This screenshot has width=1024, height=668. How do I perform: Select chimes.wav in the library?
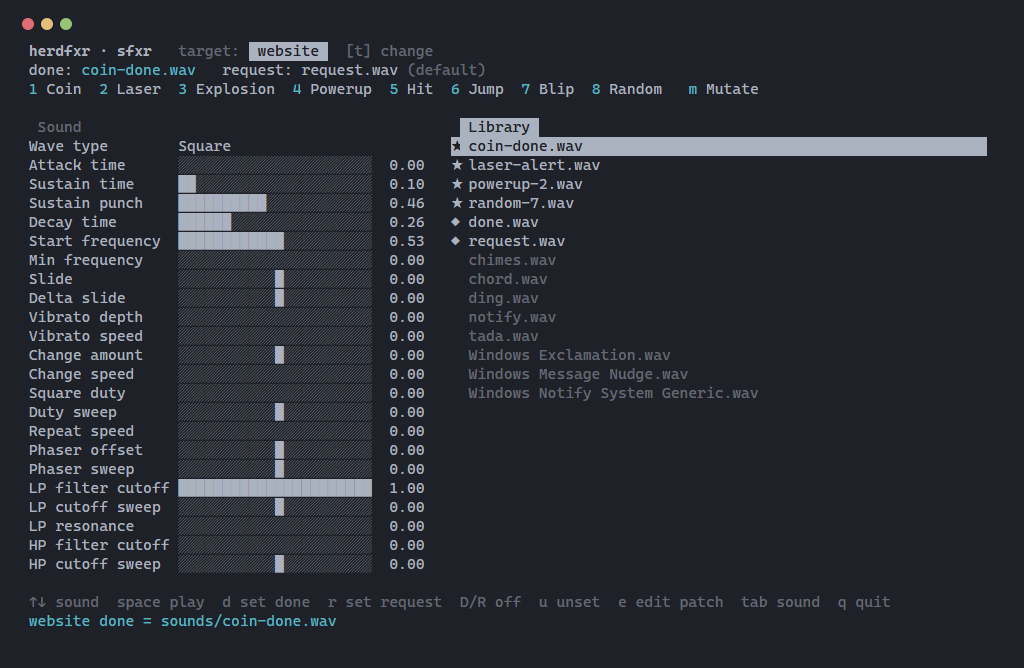512,260
